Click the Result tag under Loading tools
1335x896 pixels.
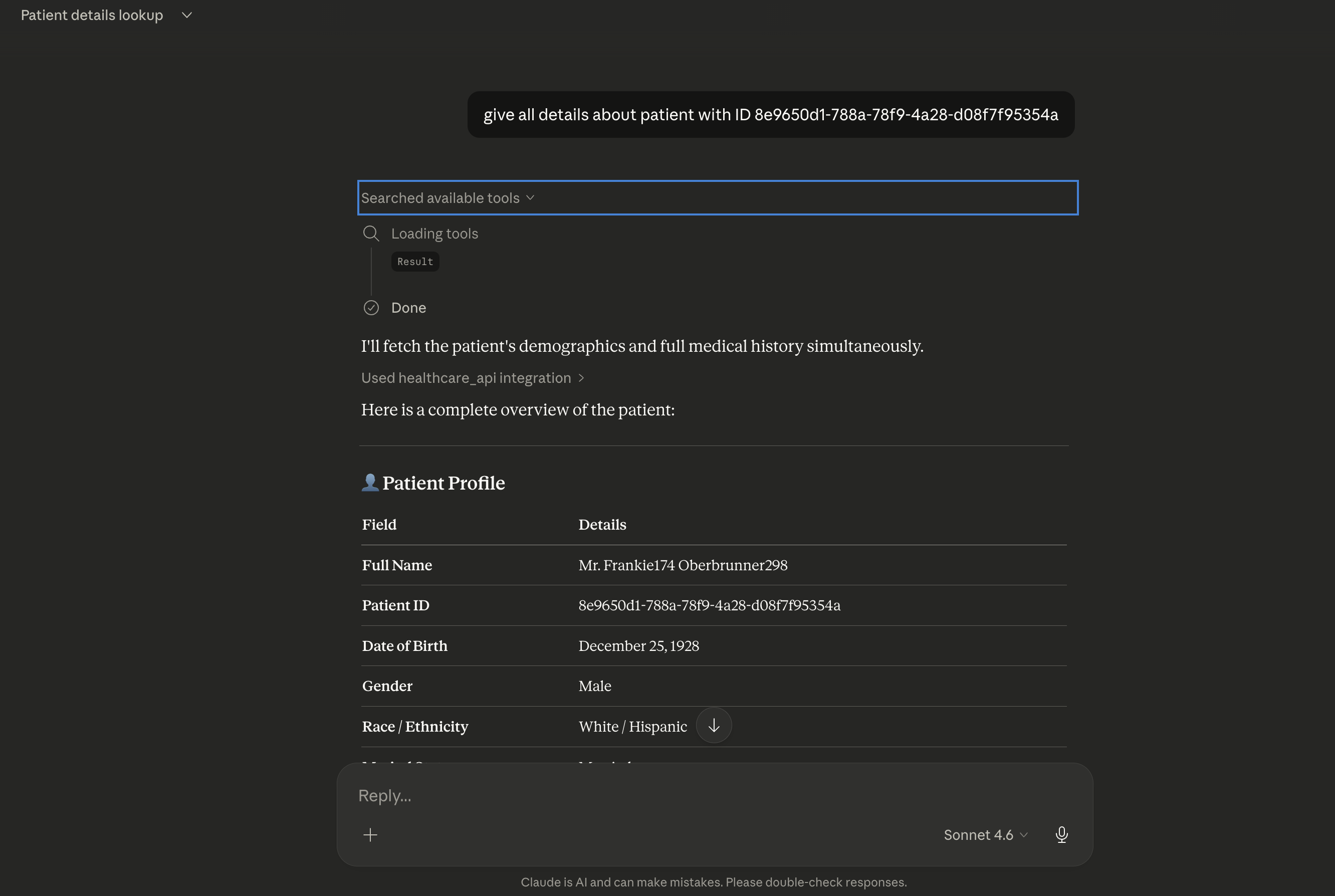pos(415,262)
